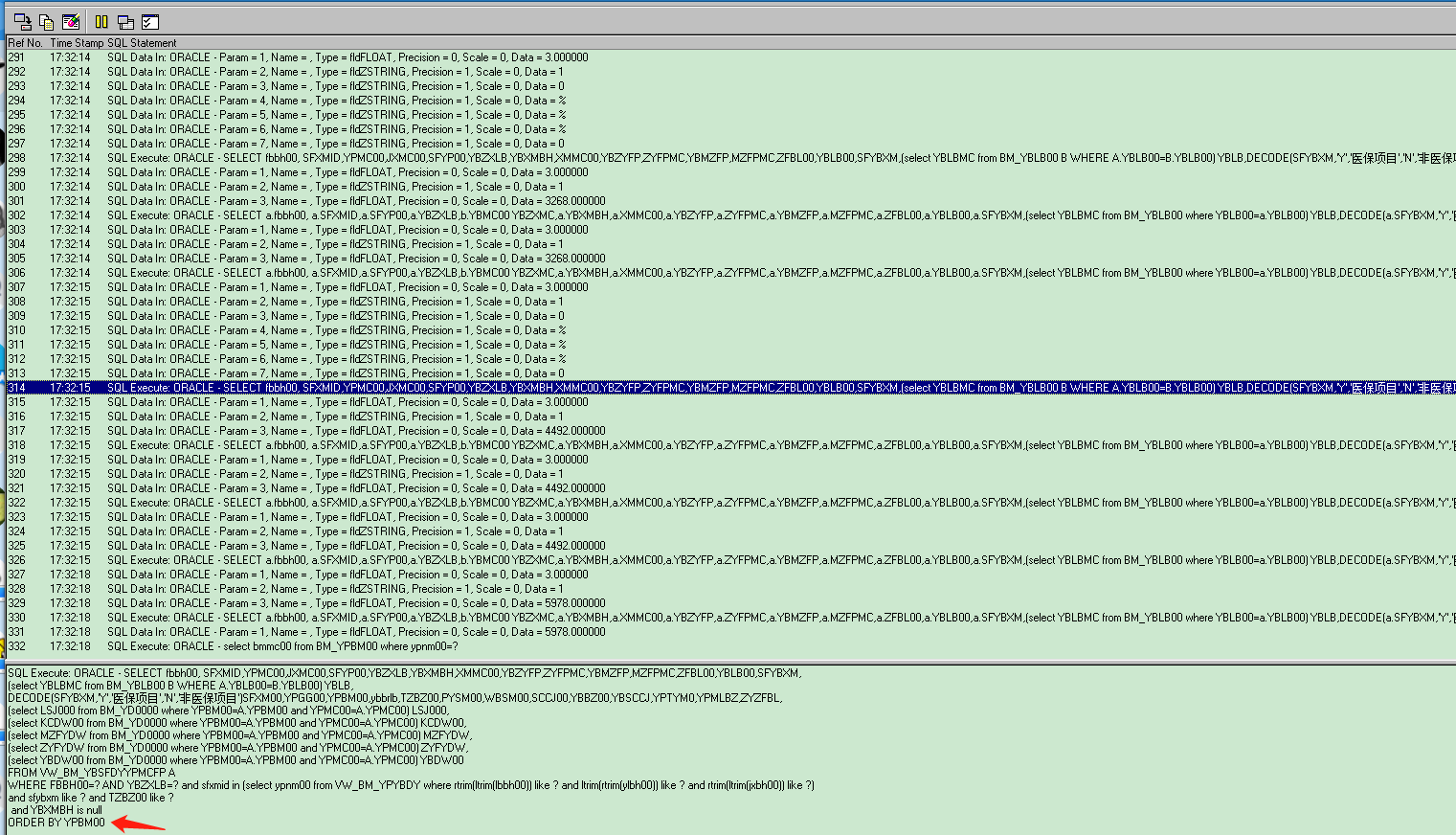Click the ZYFYDW subquery line in detail pane

[x=238, y=748]
